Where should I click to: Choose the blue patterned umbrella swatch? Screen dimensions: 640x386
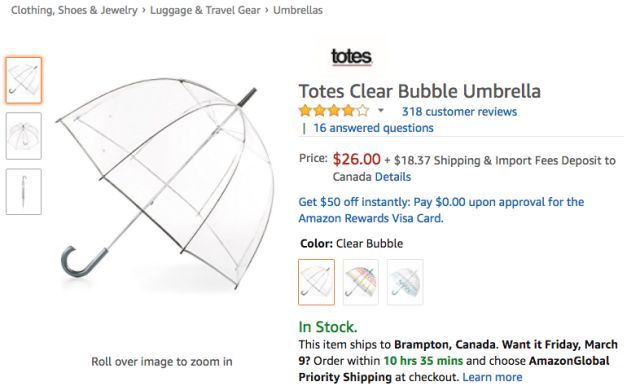pyautogui.click(x=405, y=282)
